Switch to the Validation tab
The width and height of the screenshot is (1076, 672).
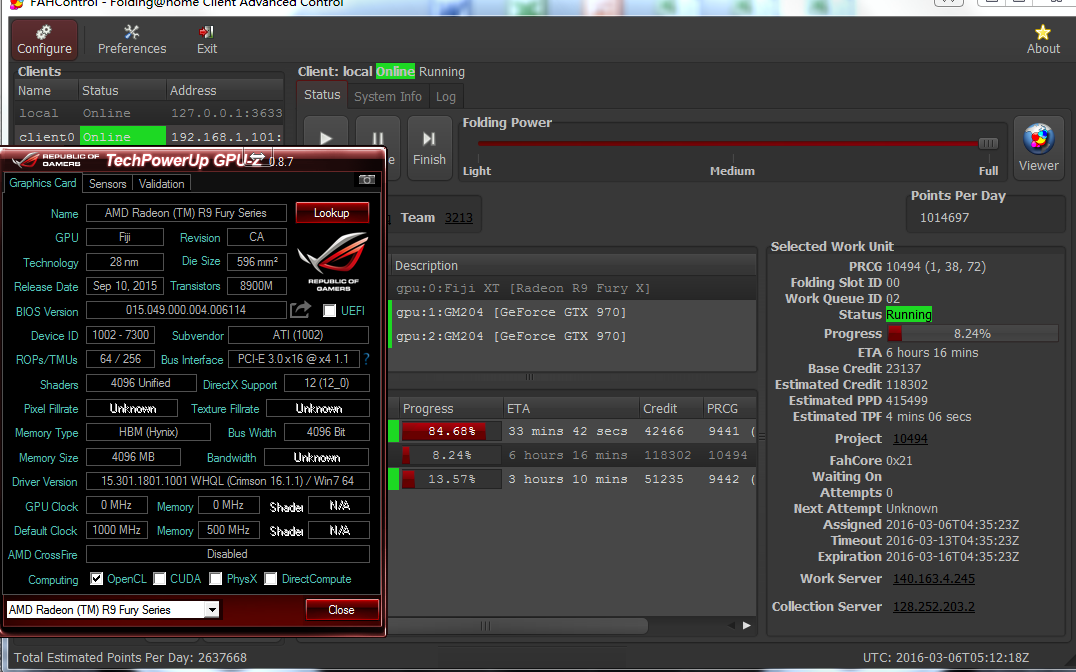[x=161, y=184]
